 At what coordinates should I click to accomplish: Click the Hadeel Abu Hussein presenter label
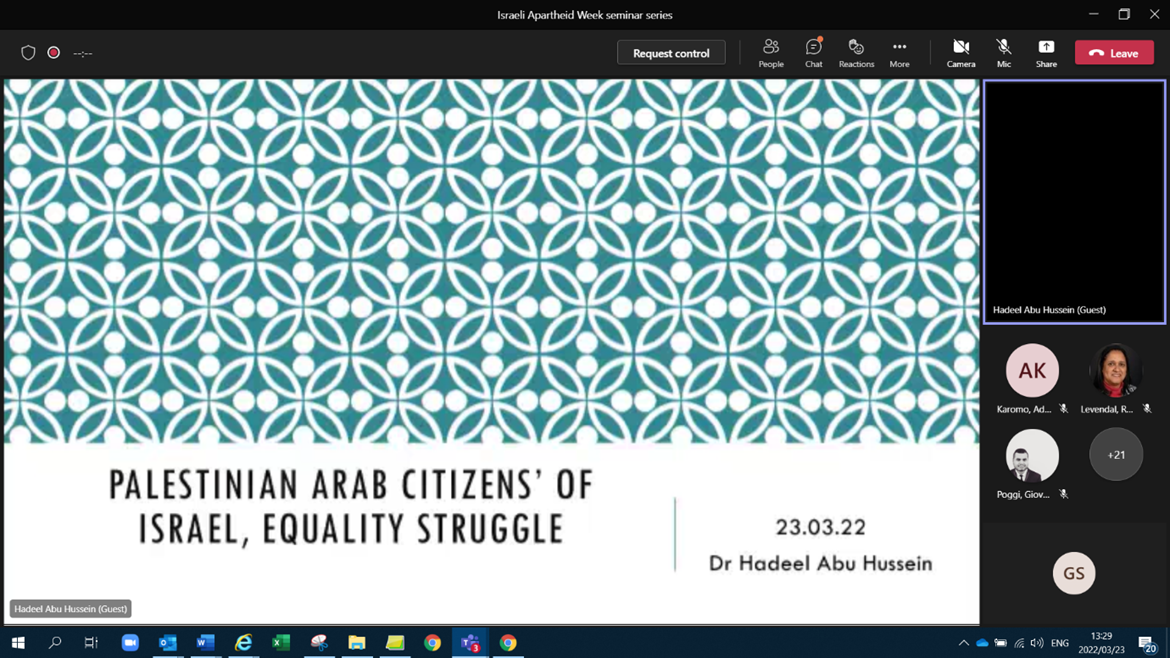point(71,609)
